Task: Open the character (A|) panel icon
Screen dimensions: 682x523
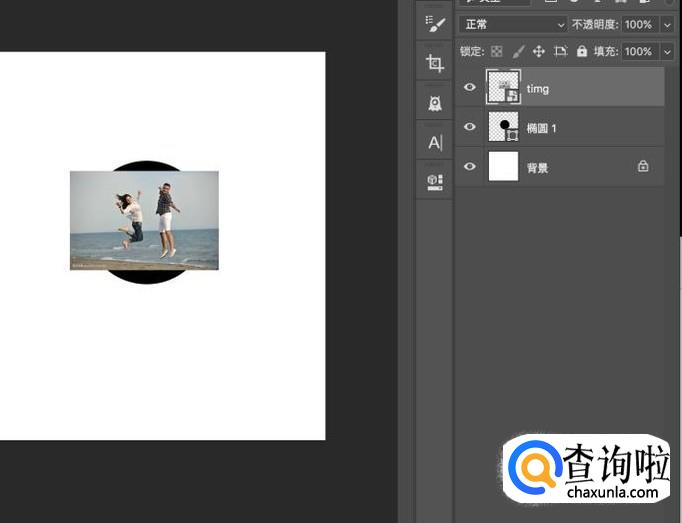Action: click(x=435, y=142)
